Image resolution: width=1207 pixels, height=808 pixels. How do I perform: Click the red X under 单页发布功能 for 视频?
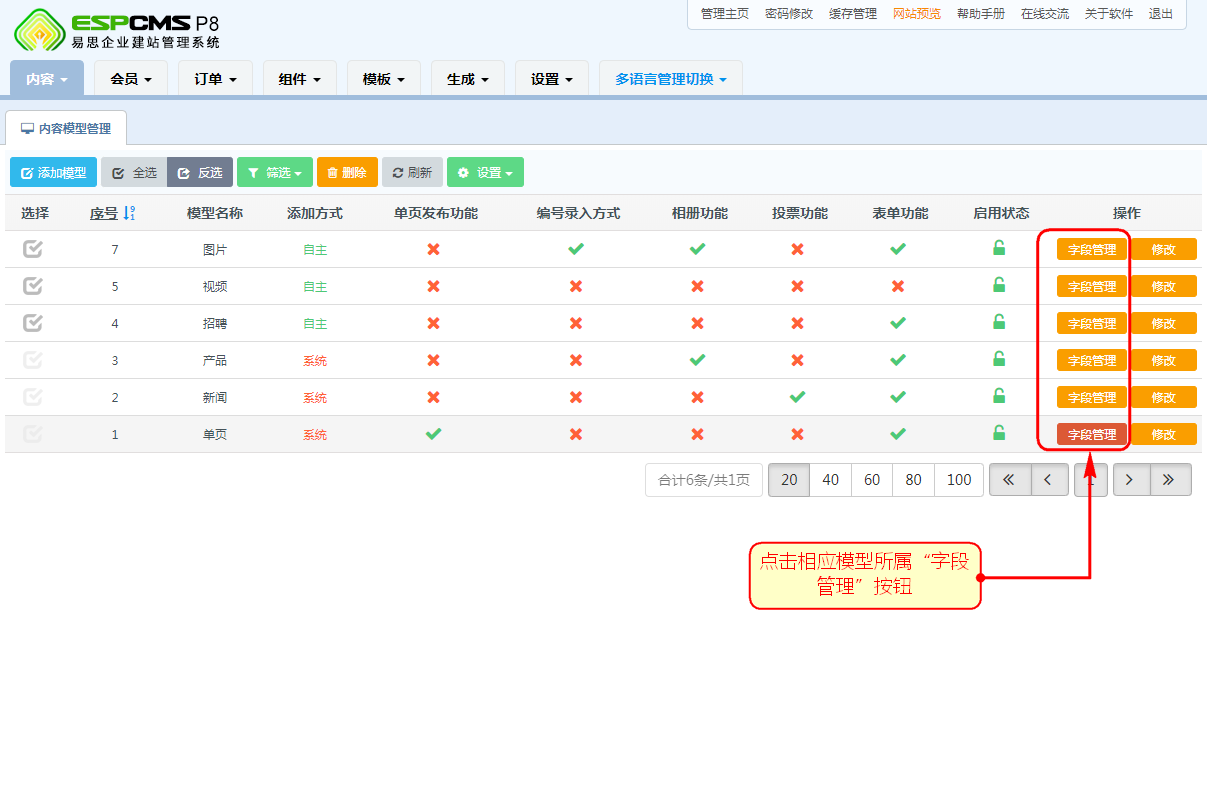(433, 286)
